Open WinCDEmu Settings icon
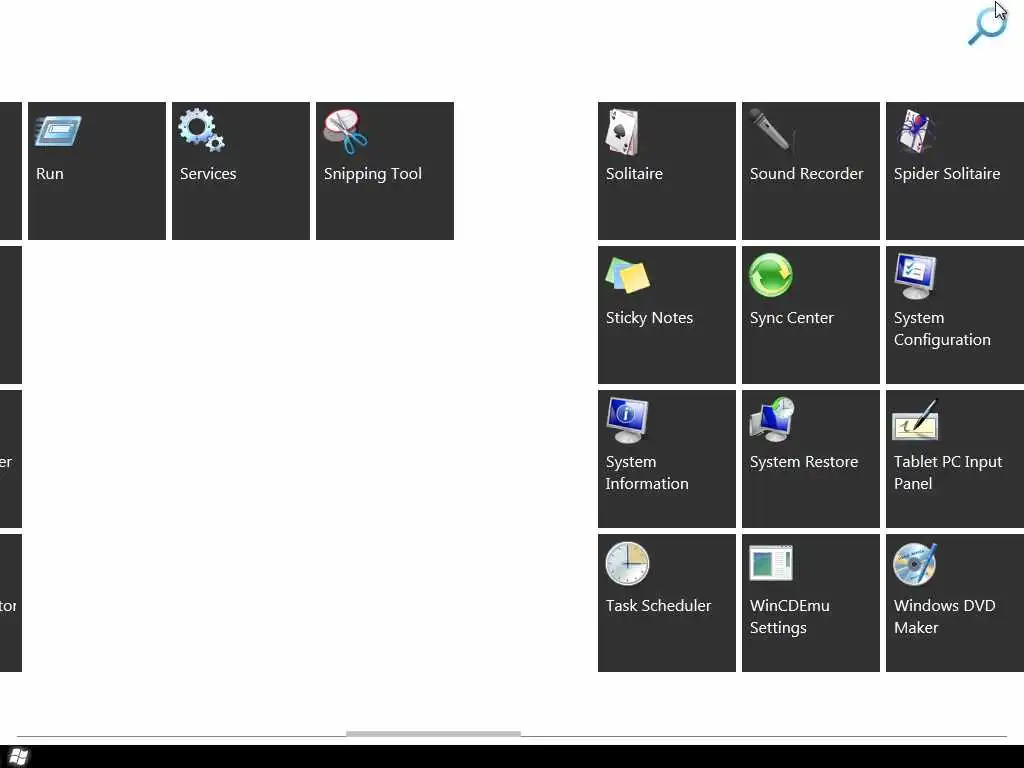This screenshot has height=768, width=1024. pyautogui.click(x=771, y=563)
